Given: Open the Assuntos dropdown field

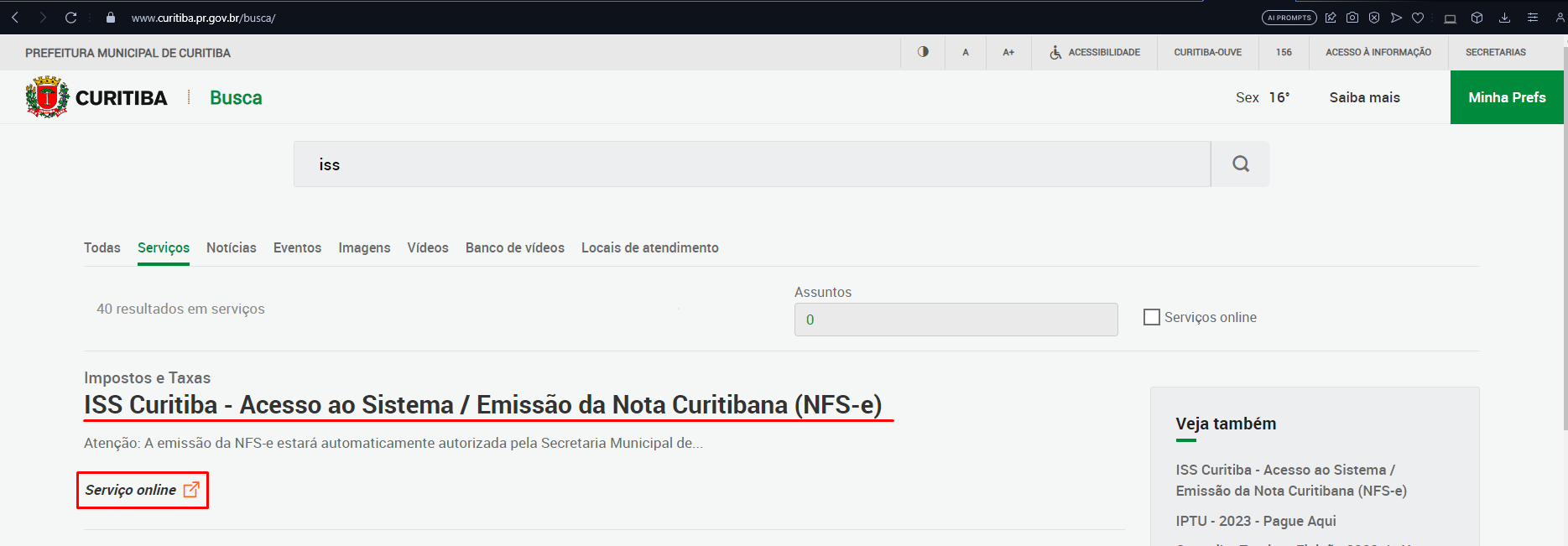Looking at the screenshot, I should pos(956,320).
